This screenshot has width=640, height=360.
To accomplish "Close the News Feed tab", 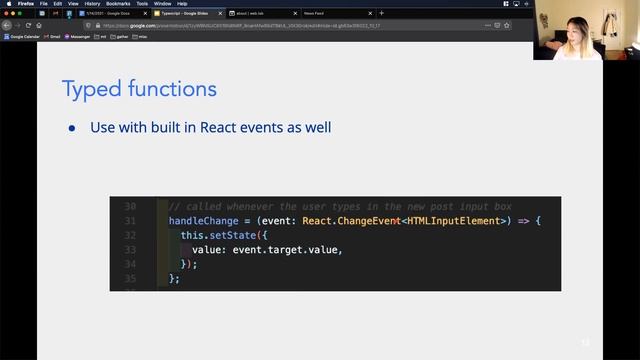I will 370,13.
